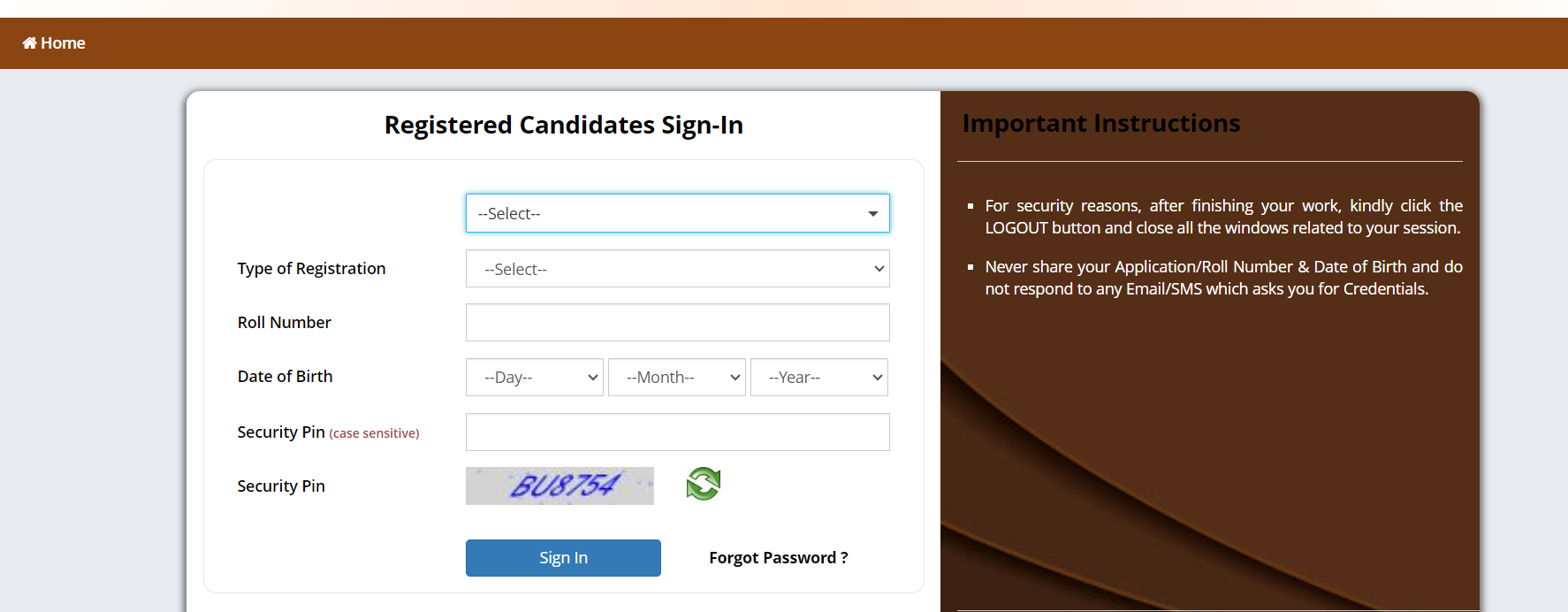Click the Home house icon

pos(29,43)
